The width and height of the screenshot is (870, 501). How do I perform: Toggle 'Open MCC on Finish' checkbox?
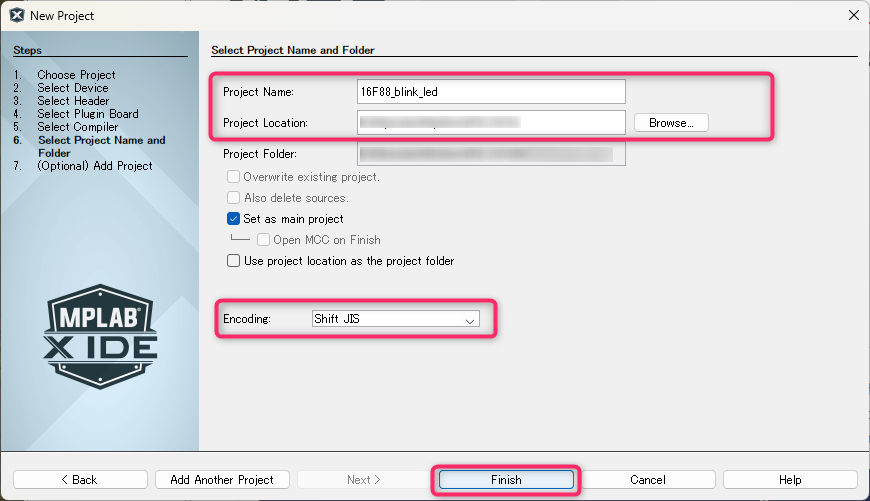click(263, 240)
